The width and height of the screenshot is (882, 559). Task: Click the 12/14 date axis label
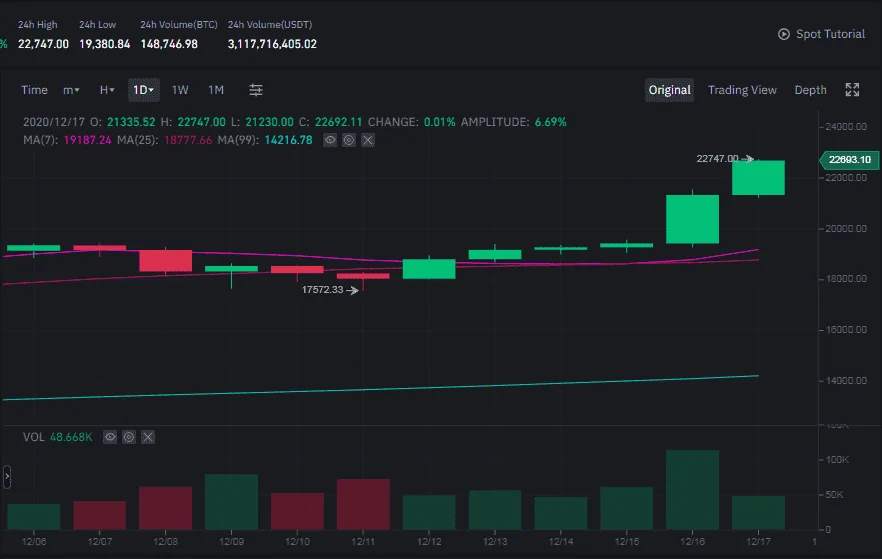pos(561,542)
